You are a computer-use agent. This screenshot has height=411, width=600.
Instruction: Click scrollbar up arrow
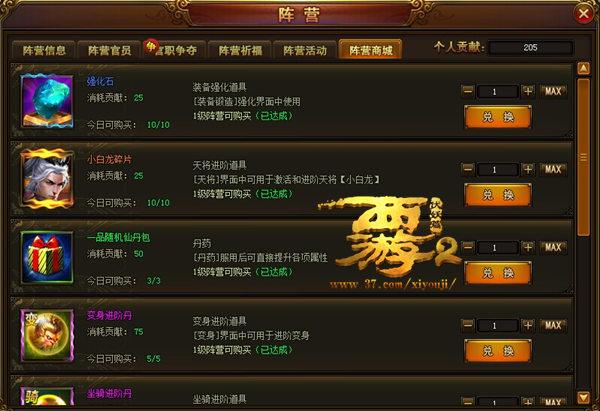pyautogui.click(x=584, y=68)
